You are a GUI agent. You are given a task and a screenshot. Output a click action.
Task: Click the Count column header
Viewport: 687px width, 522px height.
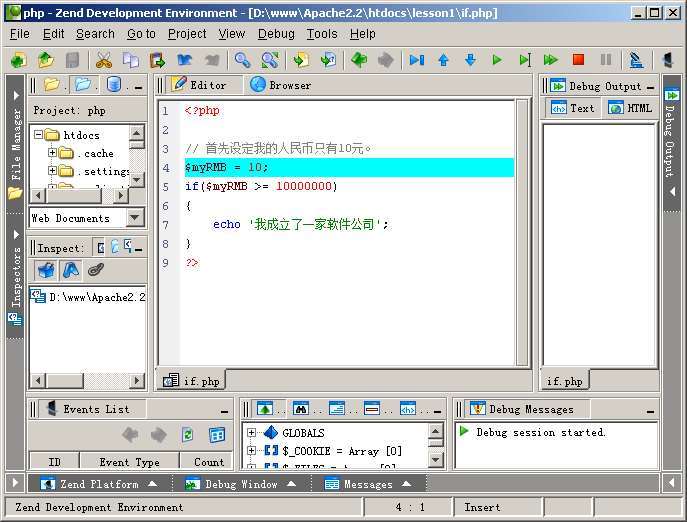click(209, 462)
